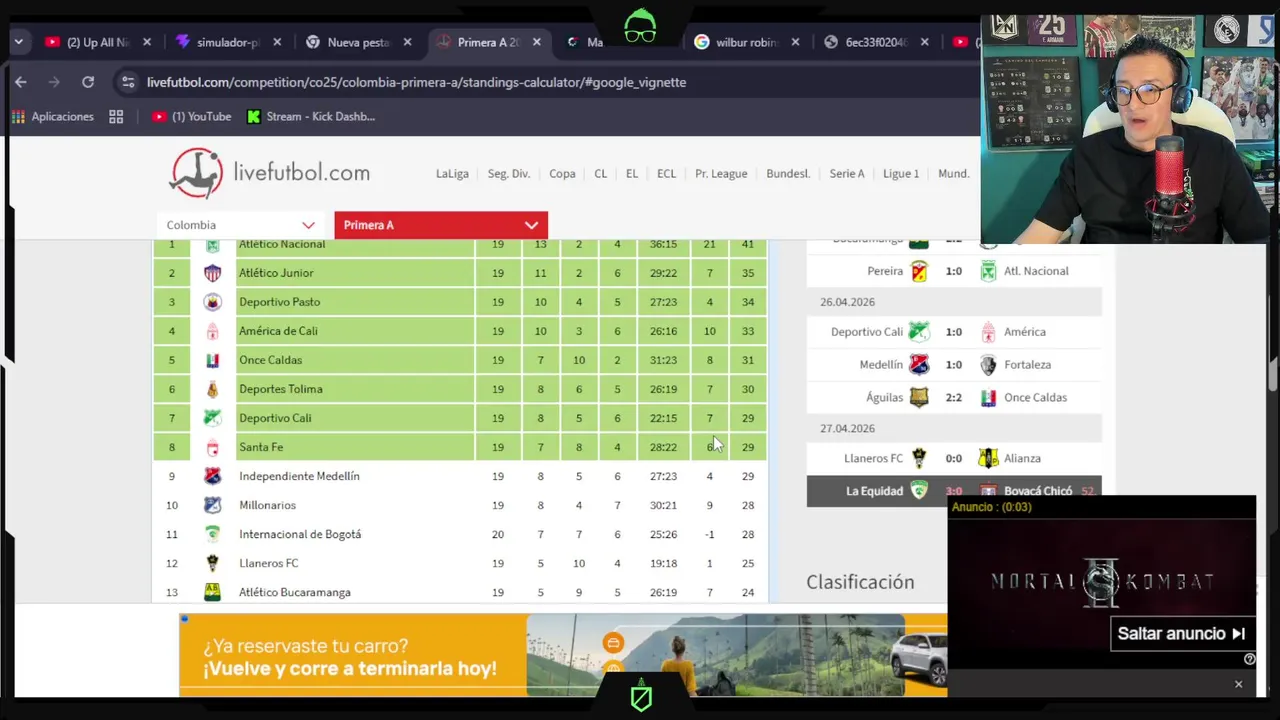
Task: Click the car reservation banner ad
Action: pyautogui.click(x=563, y=655)
